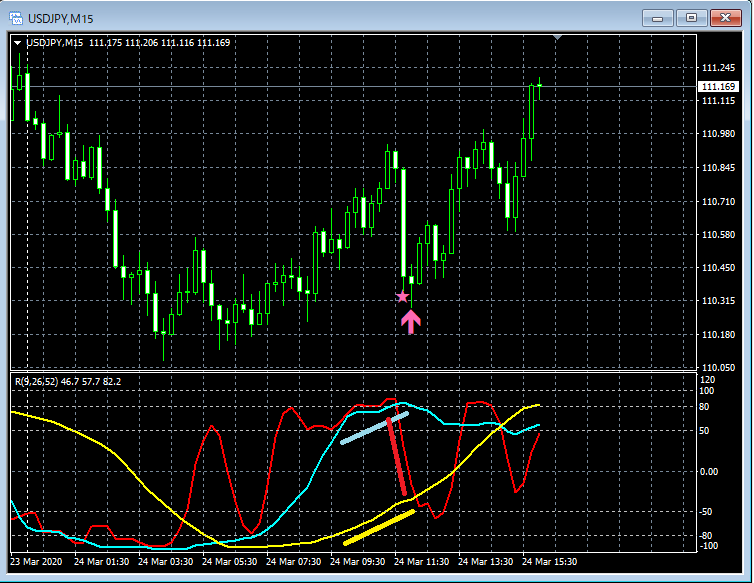Close the USDJPY,M15 chart window
754x583 pixels.
[726, 18]
